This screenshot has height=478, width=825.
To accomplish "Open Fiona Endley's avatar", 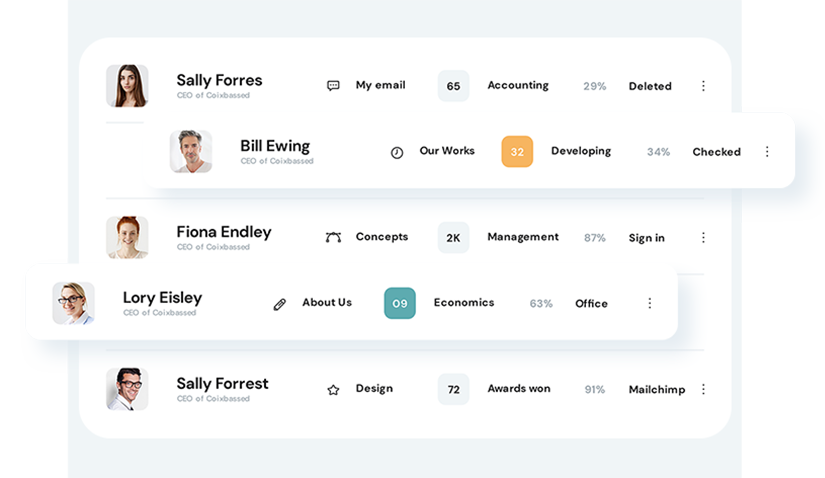I will point(127,238).
